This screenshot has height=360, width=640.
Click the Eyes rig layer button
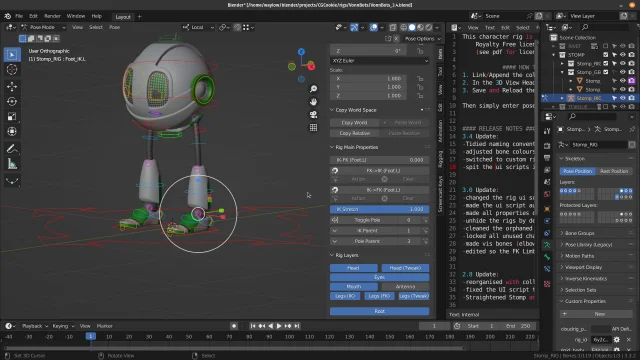click(x=379, y=278)
